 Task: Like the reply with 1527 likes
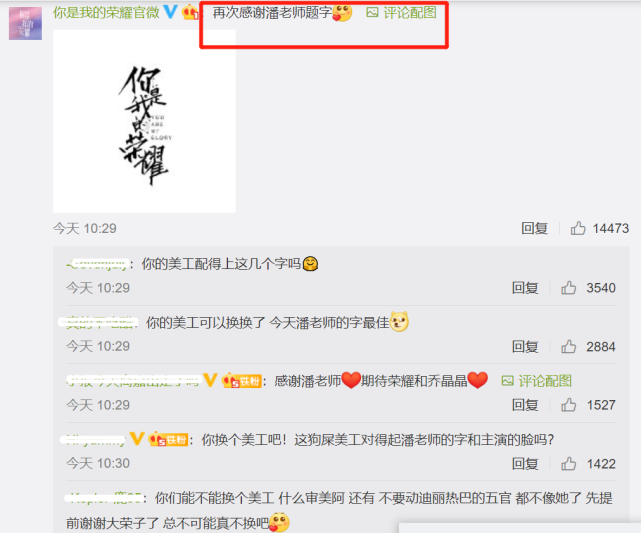(568, 405)
